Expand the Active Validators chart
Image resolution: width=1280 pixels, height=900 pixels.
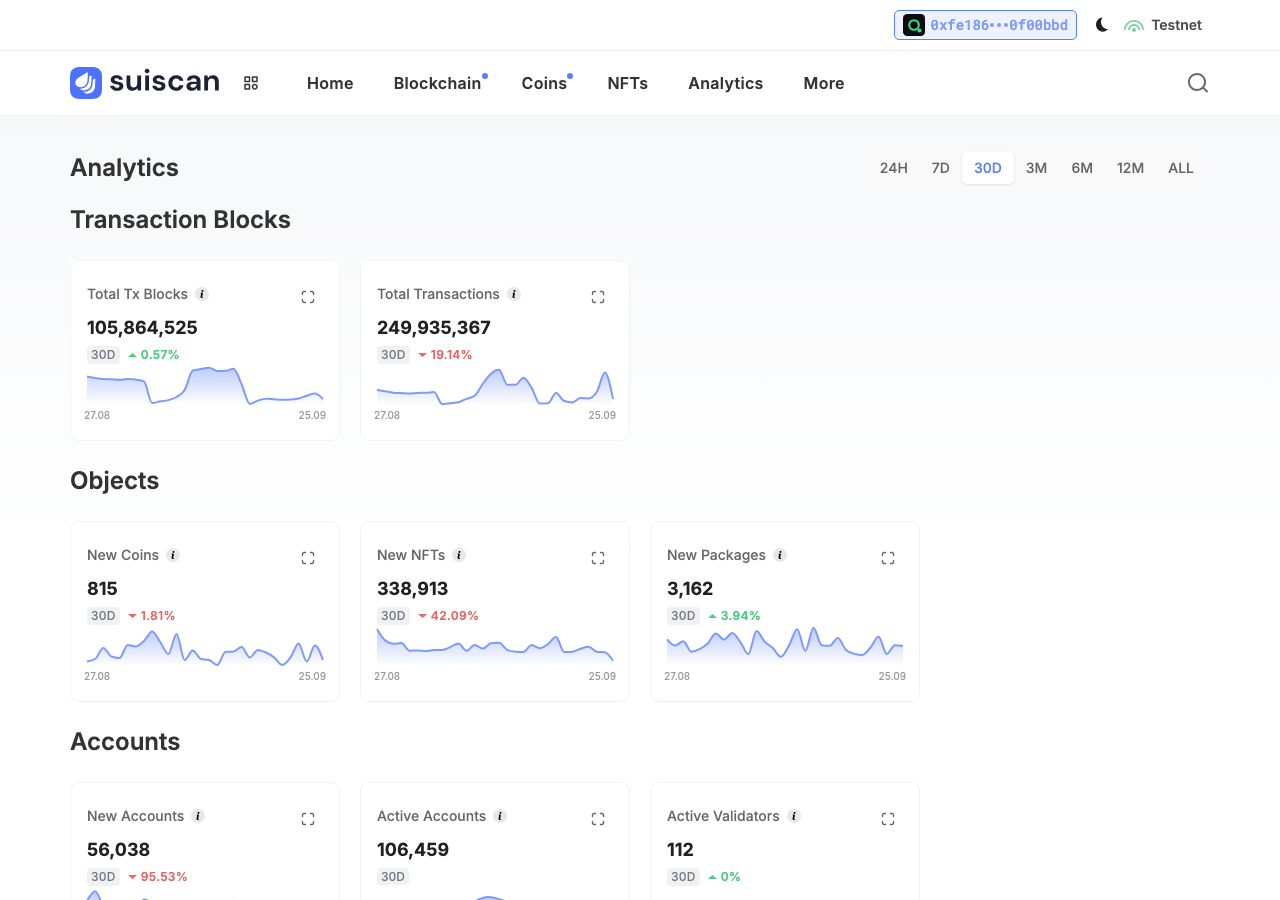(888, 819)
